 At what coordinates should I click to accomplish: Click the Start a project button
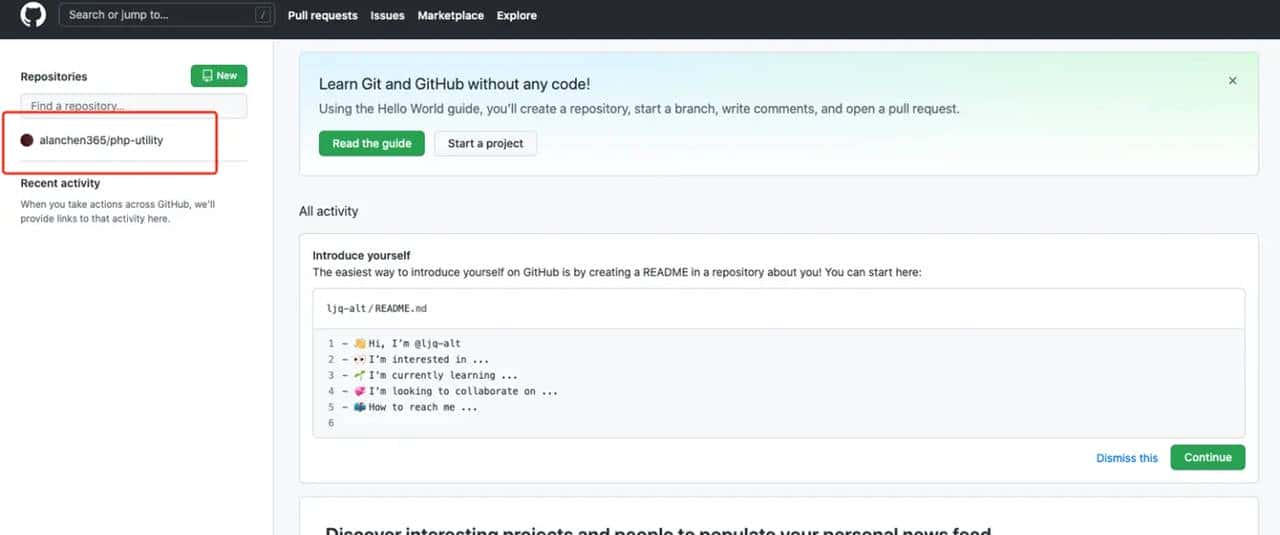point(485,144)
